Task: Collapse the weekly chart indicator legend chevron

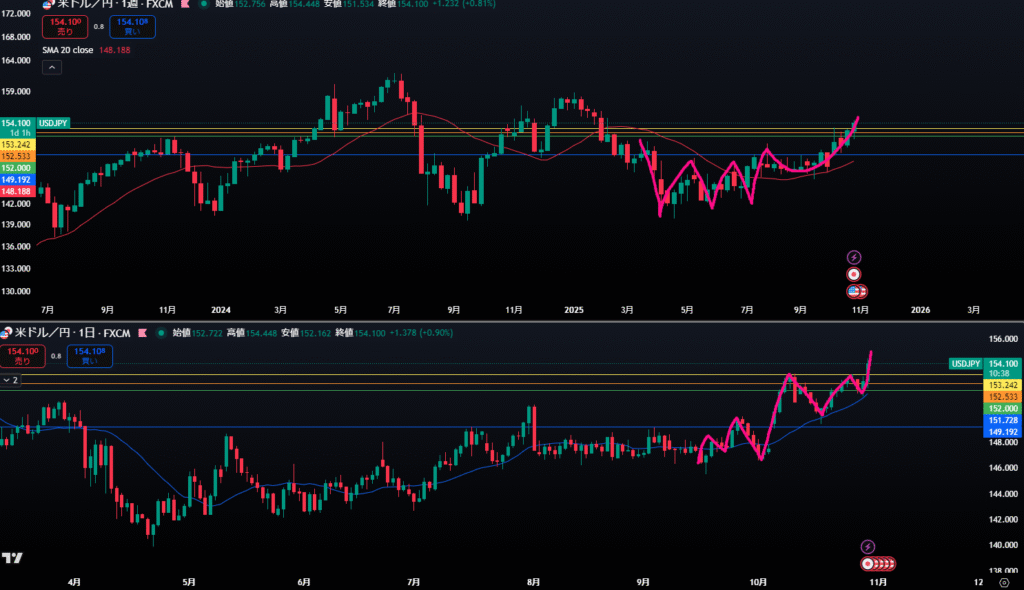Action: click(x=52, y=68)
